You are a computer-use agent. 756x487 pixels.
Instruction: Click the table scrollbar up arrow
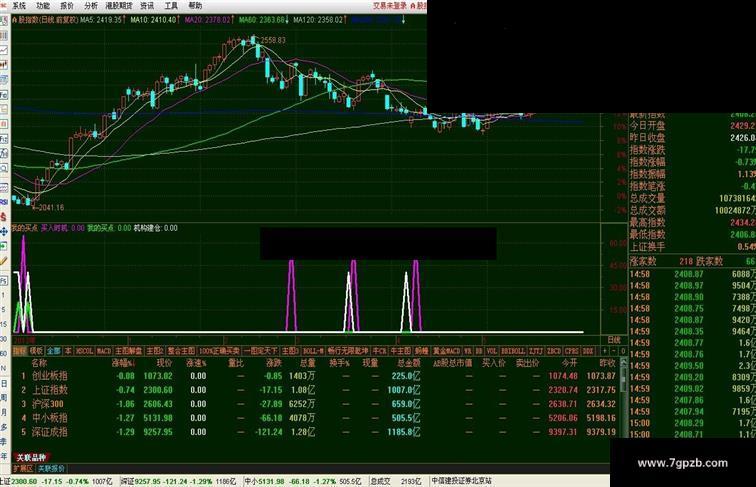click(622, 362)
